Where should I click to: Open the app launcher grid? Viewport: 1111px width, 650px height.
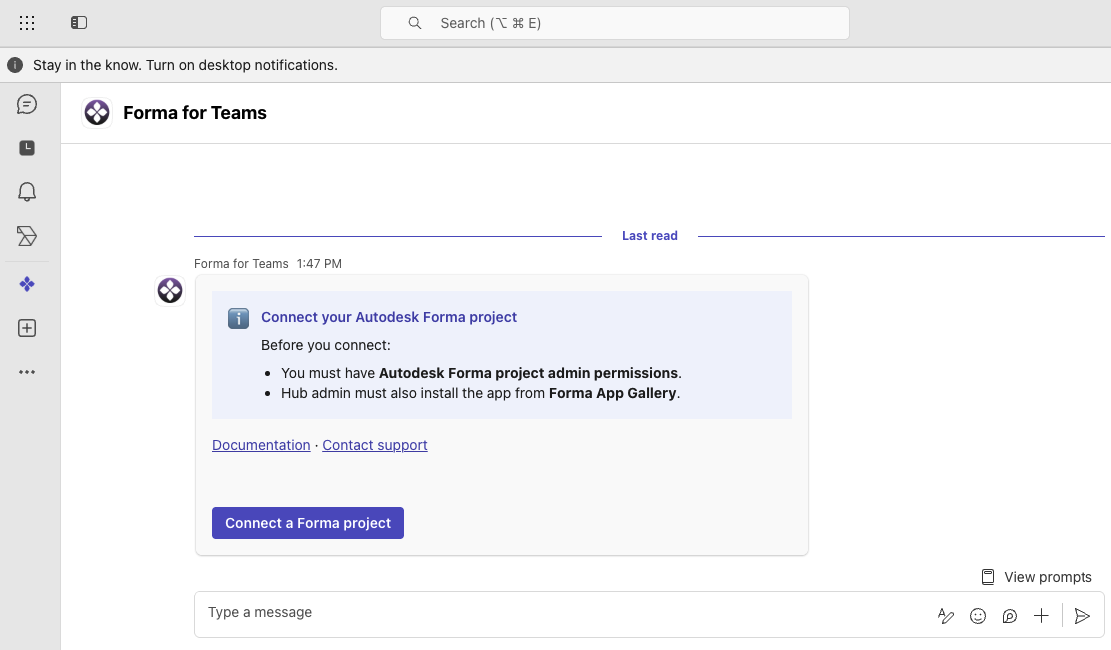click(x=27, y=23)
